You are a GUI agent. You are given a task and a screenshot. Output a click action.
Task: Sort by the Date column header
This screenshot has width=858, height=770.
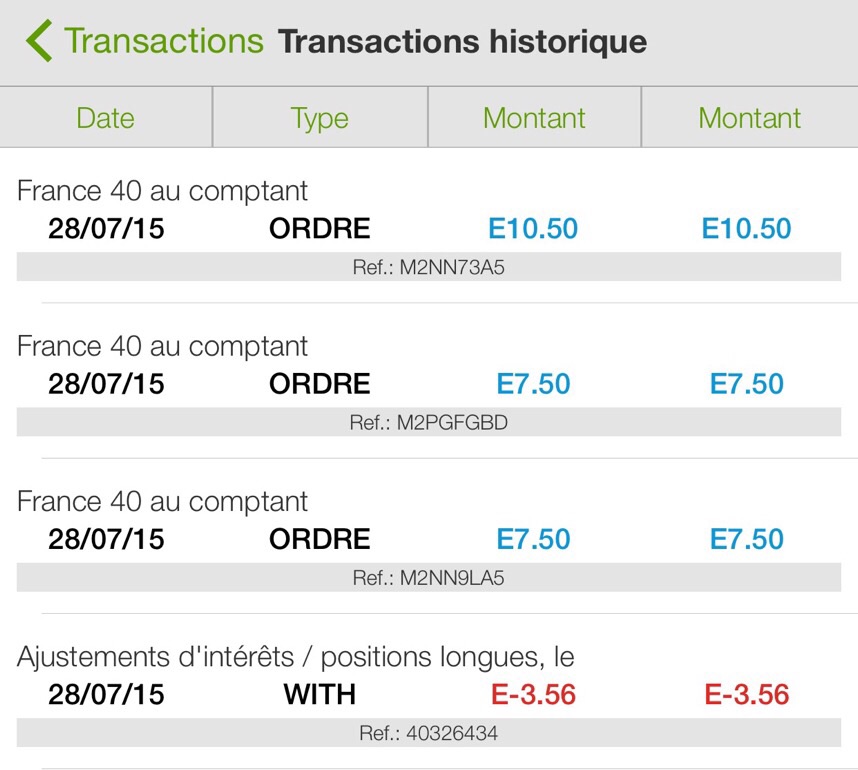[105, 118]
